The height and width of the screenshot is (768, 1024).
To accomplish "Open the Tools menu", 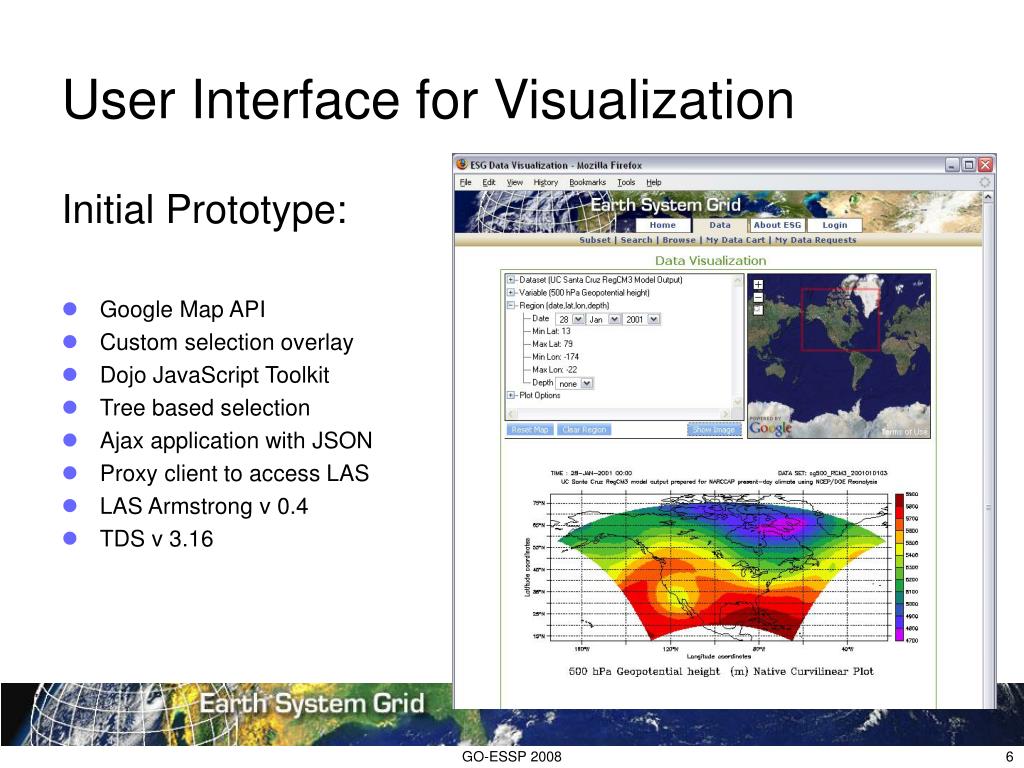I will (626, 182).
